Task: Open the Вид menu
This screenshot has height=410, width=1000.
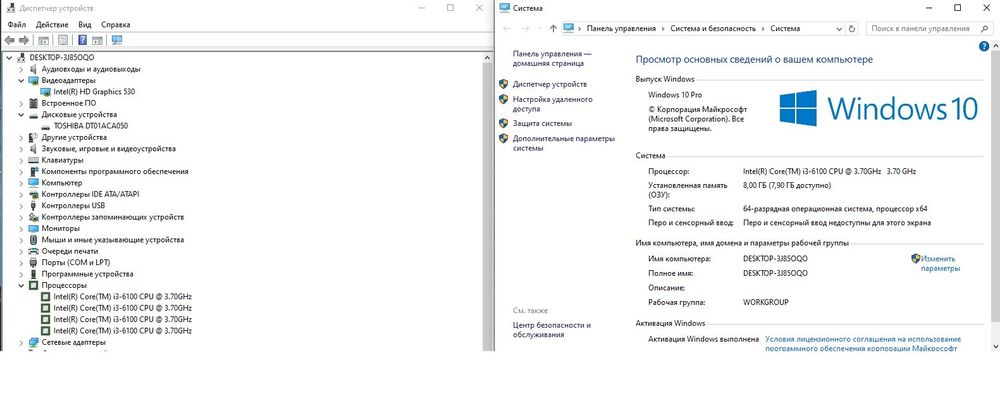Action: [85, 24]
